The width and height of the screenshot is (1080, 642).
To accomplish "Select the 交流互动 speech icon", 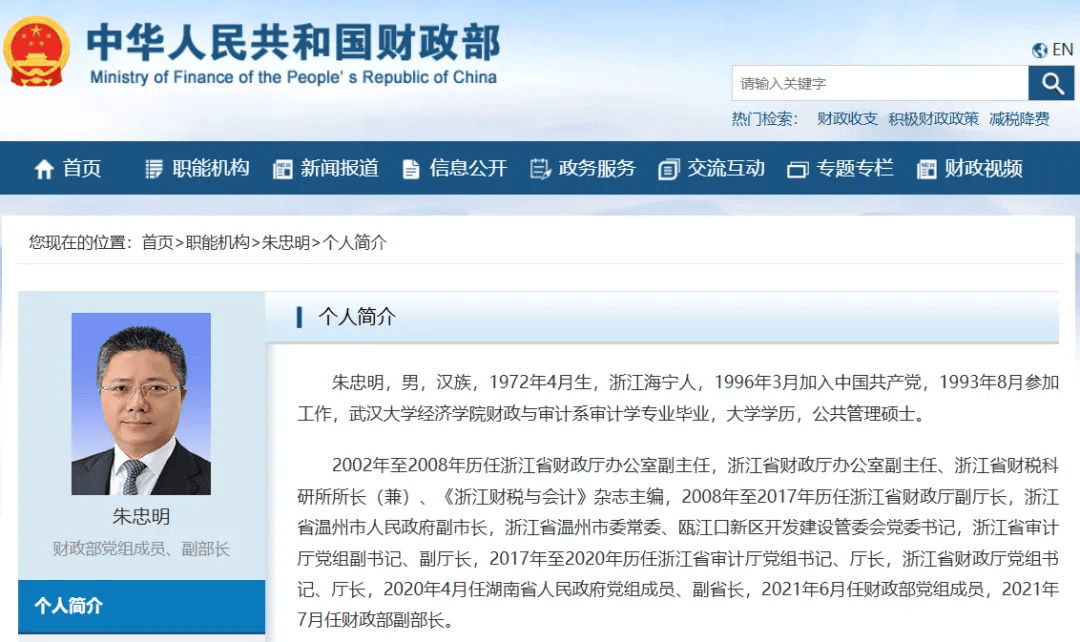I will pyautogui.click(x=666, y=168).
